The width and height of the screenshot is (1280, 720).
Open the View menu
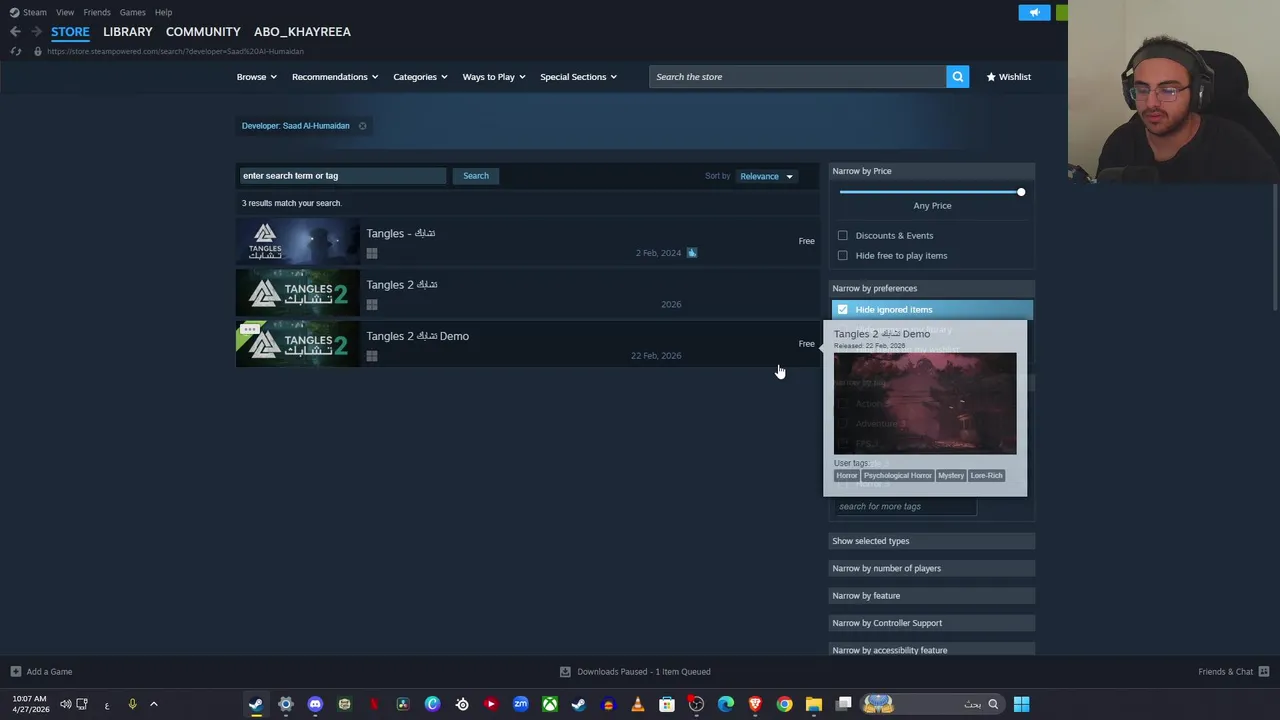pyautogui.click(x=65, y=12)
